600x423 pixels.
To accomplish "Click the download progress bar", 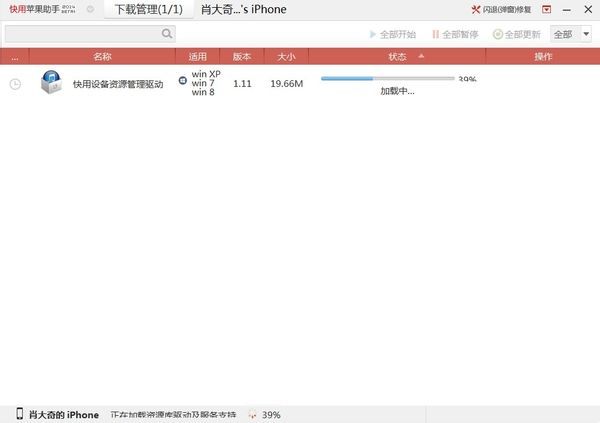I will [388, 78].
